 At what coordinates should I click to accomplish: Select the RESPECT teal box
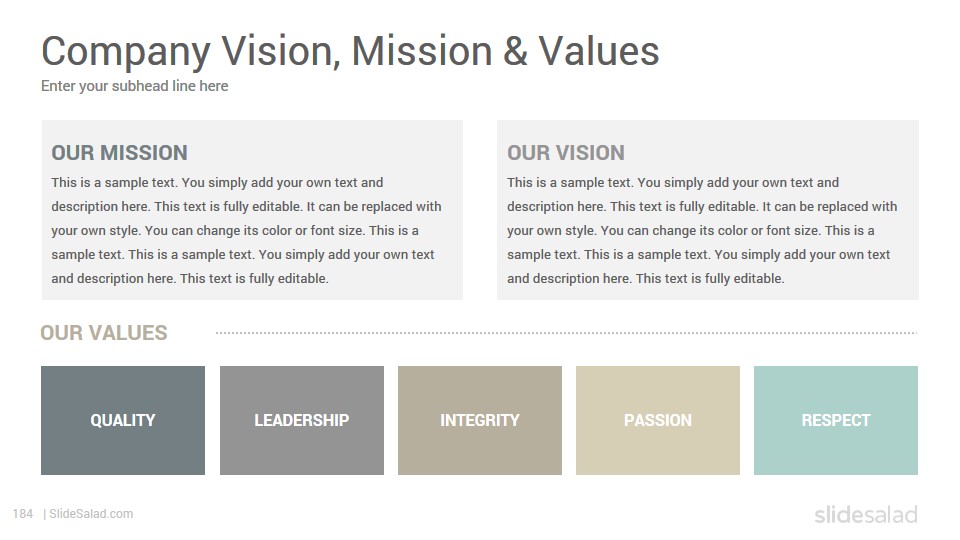[836, 421]
